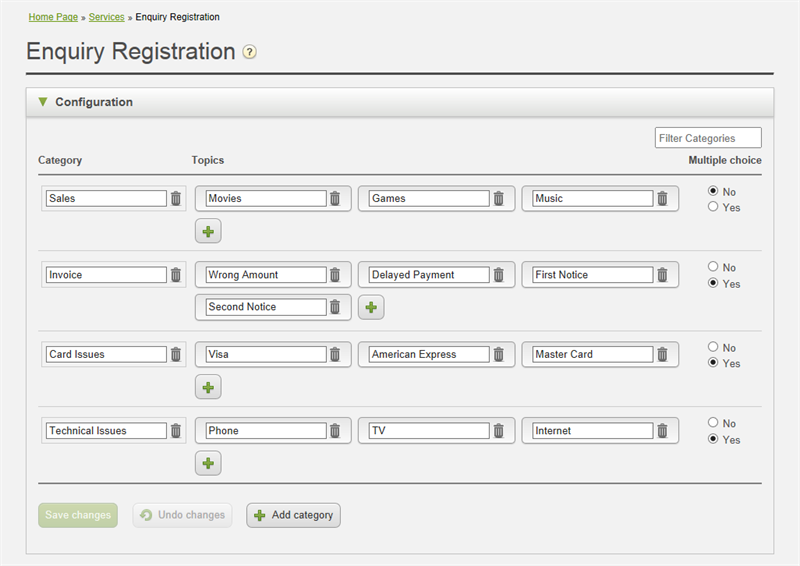Delete the Sales category with trash icon
This screenshot has width=800, height=566.
click(x=176, y=199)
